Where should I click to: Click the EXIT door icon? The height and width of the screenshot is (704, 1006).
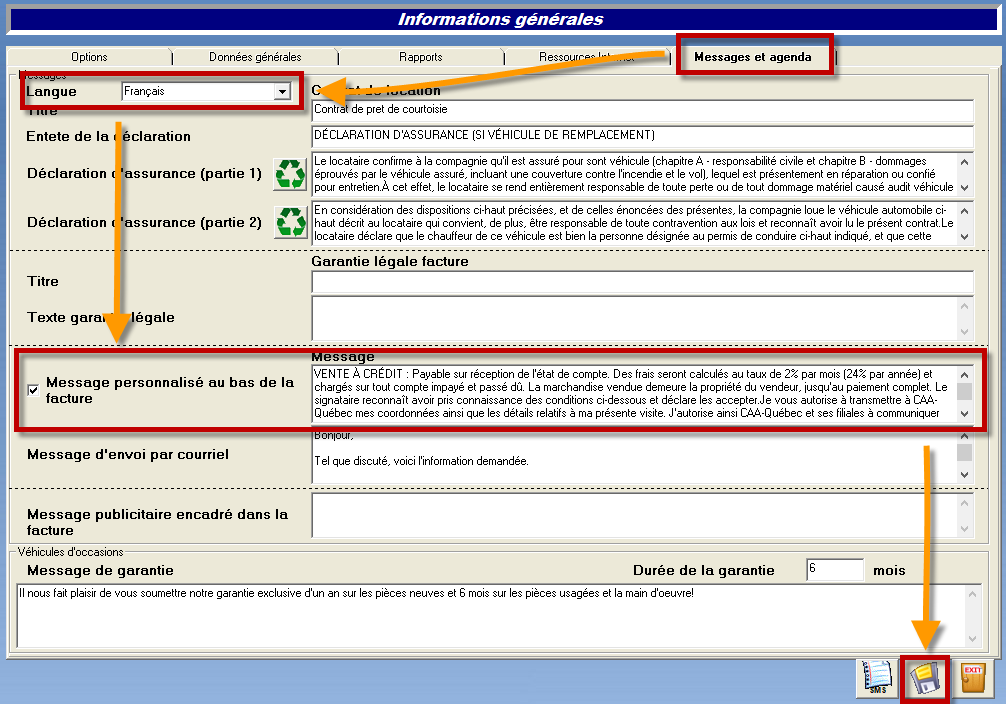coord(973,678)
